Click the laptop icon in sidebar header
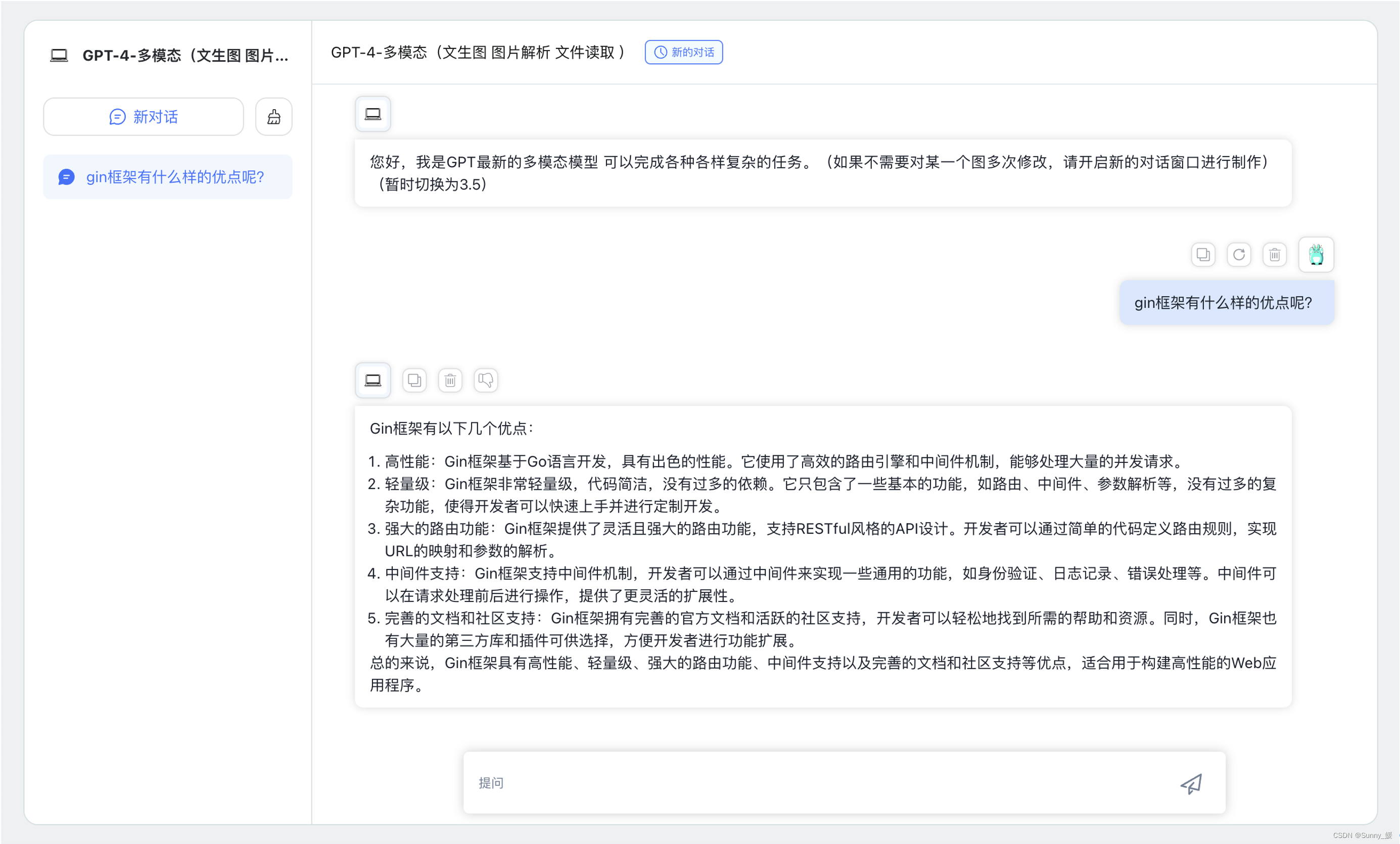The width and height of the screenshot is (1400, 844). (x=59, y=55)
